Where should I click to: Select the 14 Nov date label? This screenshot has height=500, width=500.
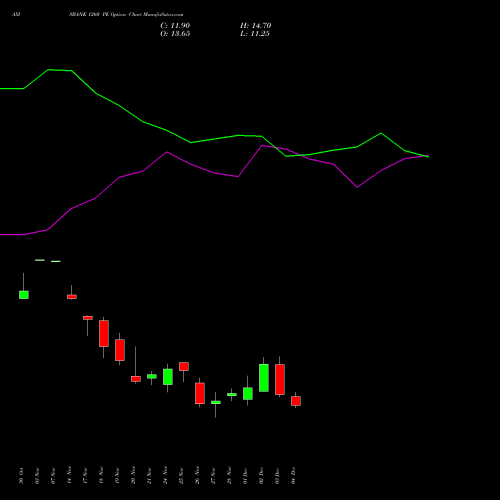(x=69, y=476)
